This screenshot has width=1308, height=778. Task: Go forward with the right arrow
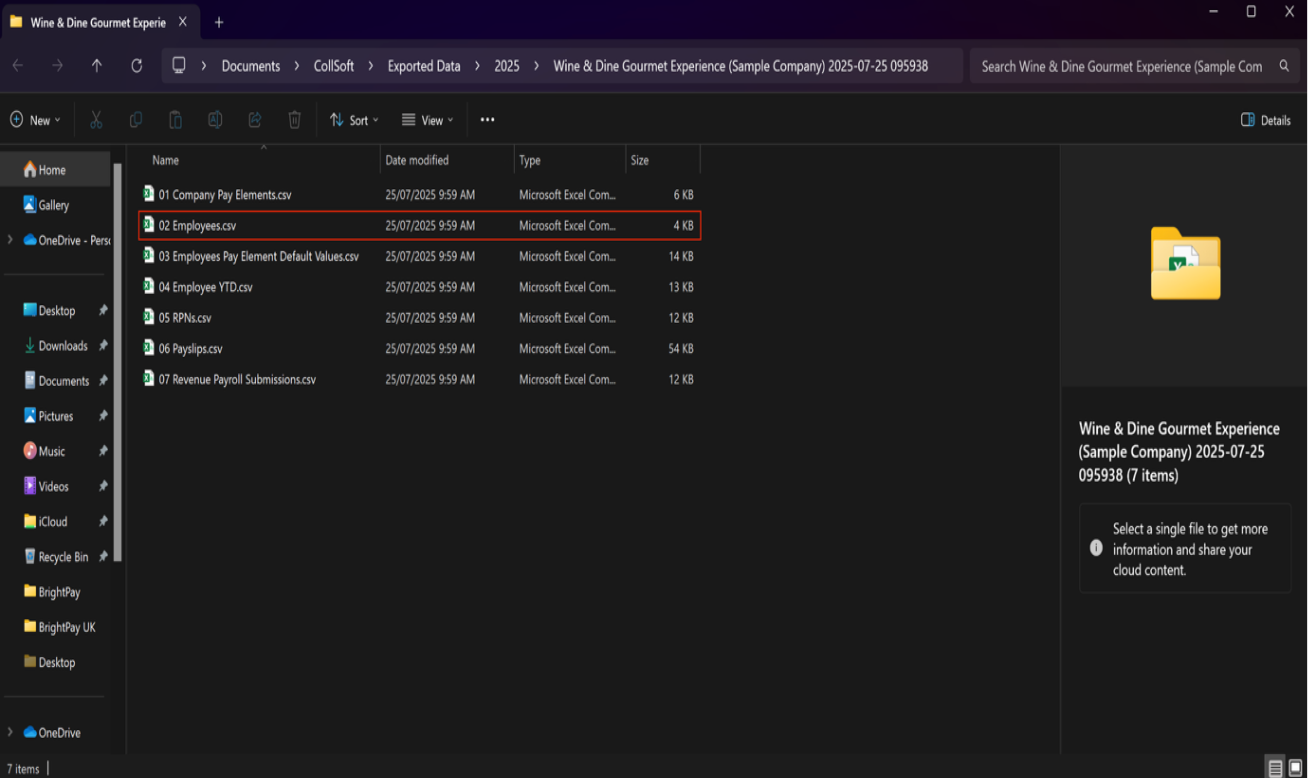[57, 66]
